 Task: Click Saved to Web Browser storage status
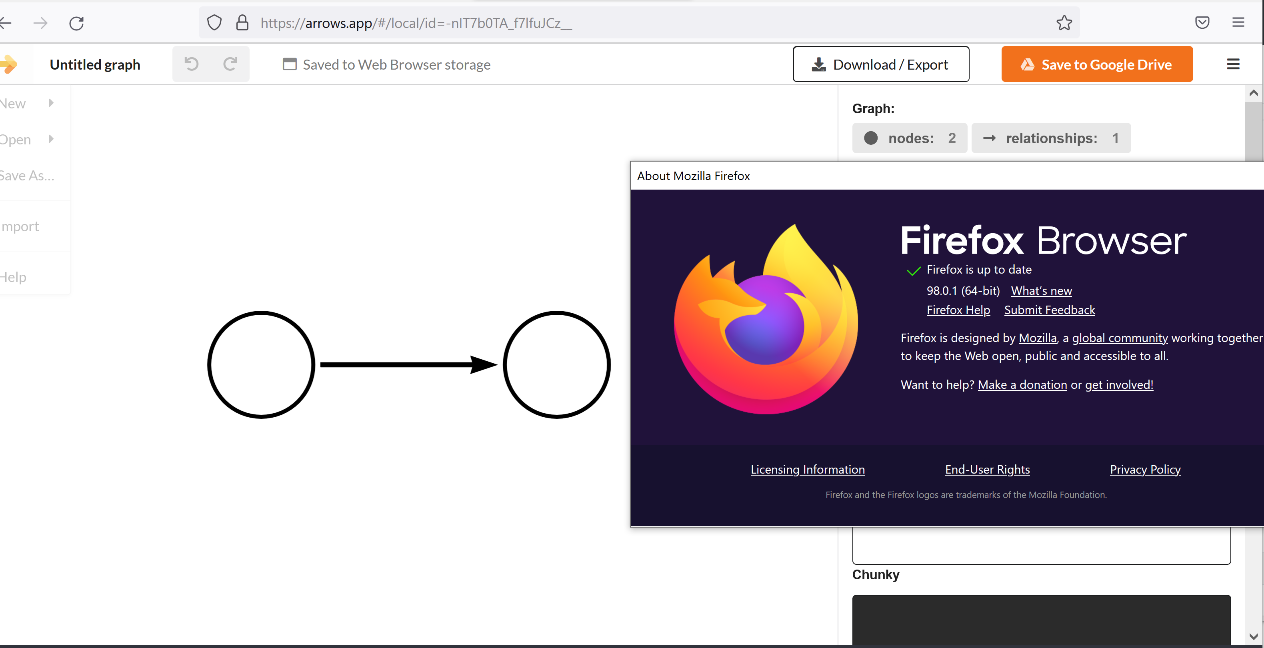[386, 64]
